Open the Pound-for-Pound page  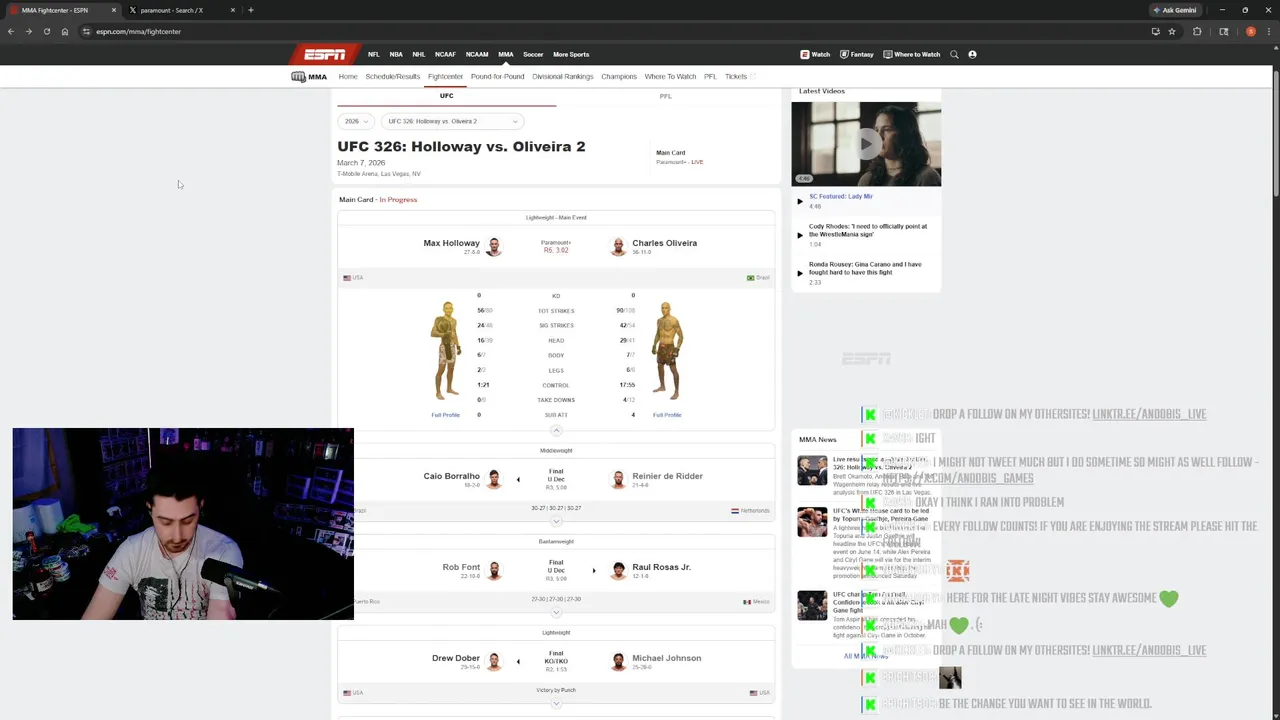click(497, 76)
